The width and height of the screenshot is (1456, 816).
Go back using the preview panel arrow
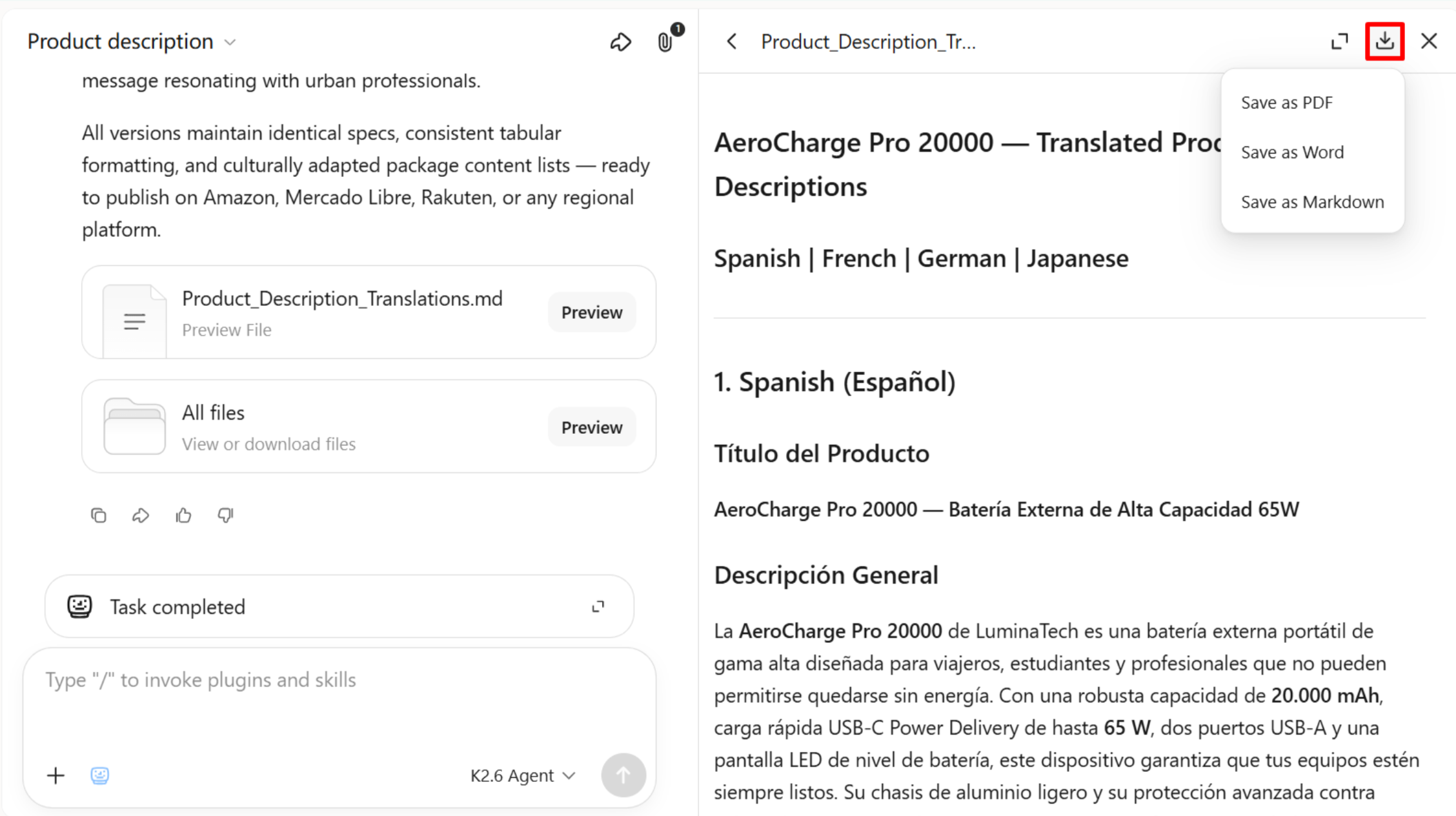pos(732,42)
